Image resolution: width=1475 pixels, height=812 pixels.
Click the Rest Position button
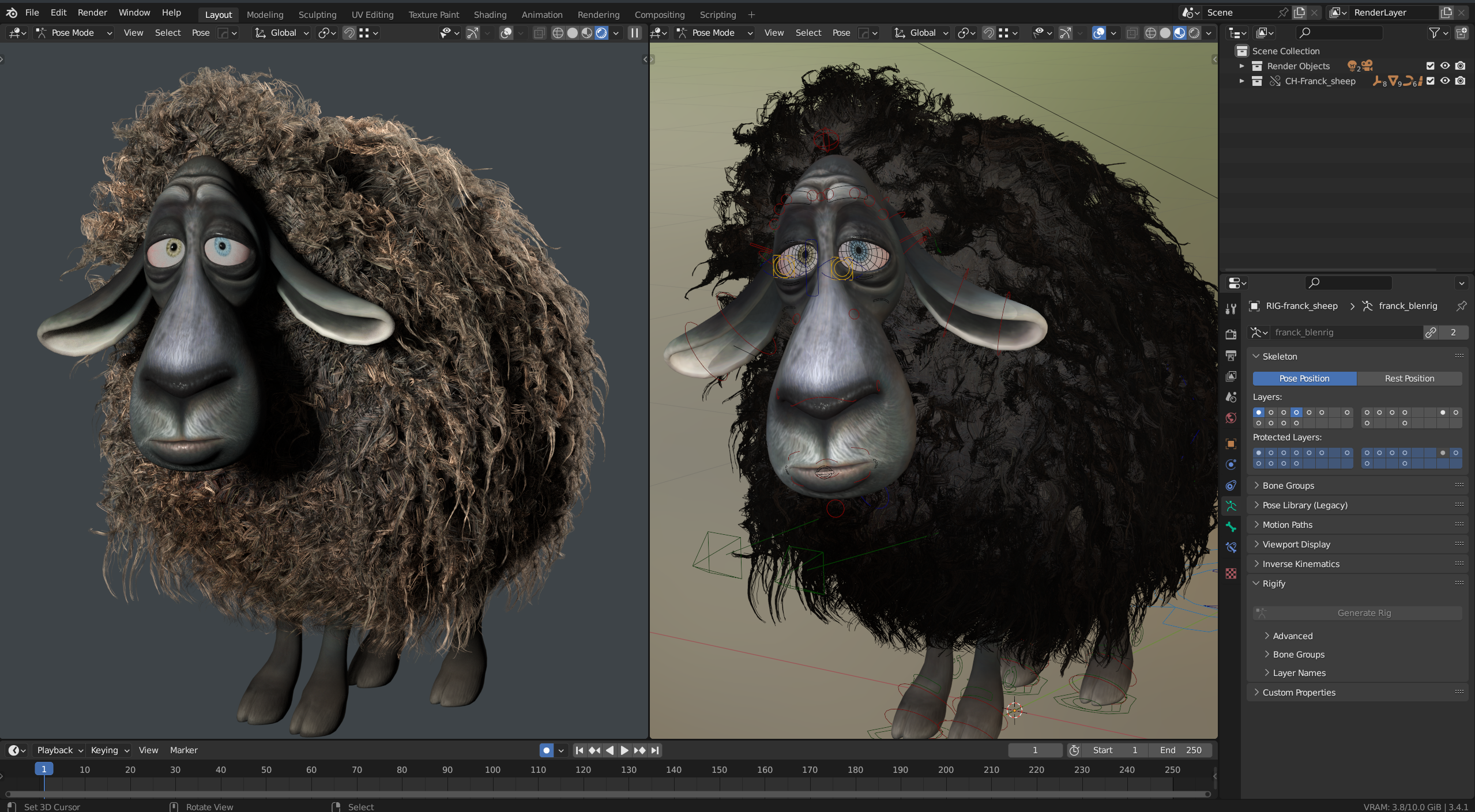click(1409, 378)
